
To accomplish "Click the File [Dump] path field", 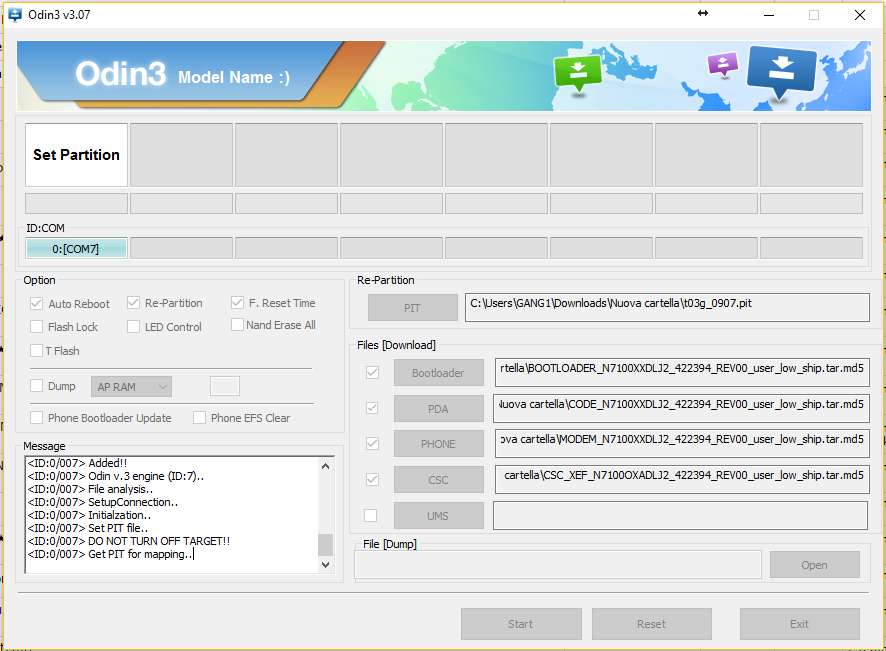I will tap(558, 565).
